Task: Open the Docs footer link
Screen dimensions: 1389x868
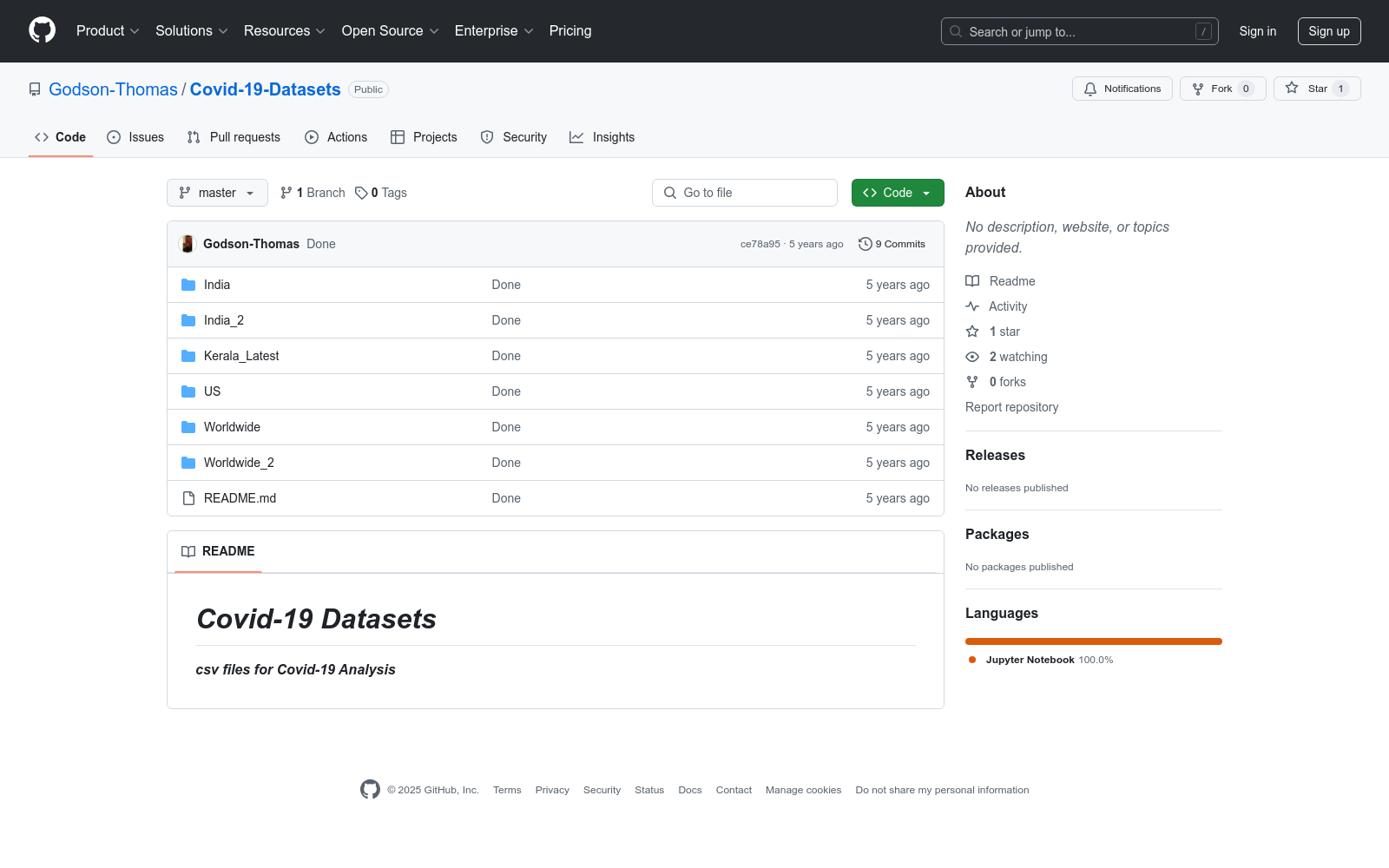Action: [690, 790]
